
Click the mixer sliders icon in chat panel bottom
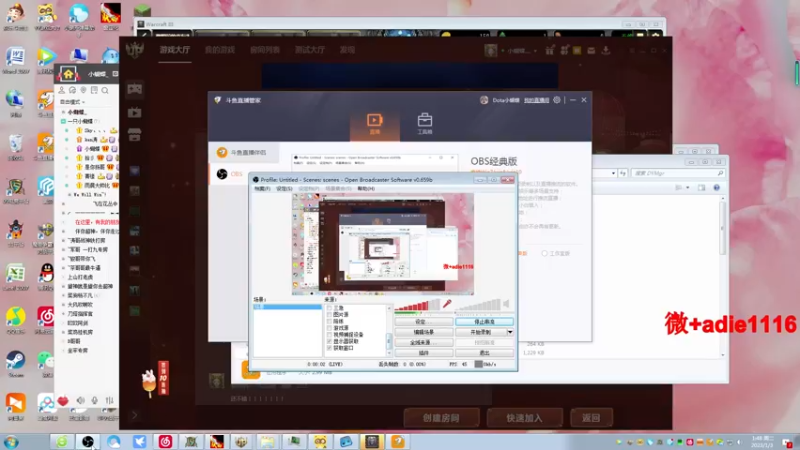tap(109, 401)
